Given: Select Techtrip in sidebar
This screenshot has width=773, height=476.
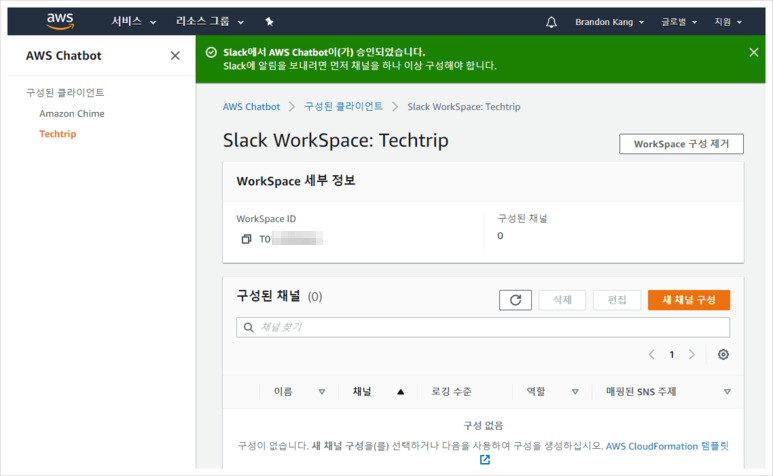Looking at the screenshot, I should 58,134.
